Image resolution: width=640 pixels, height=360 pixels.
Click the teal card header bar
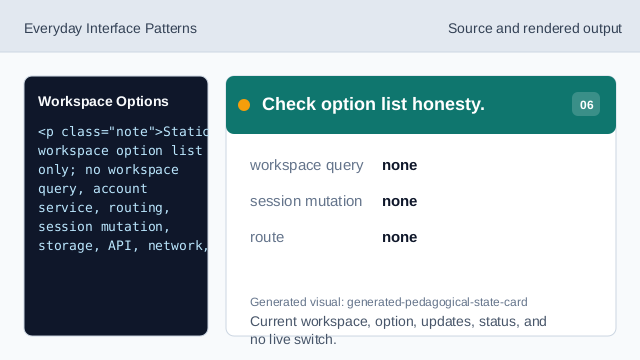pos(421,105)
